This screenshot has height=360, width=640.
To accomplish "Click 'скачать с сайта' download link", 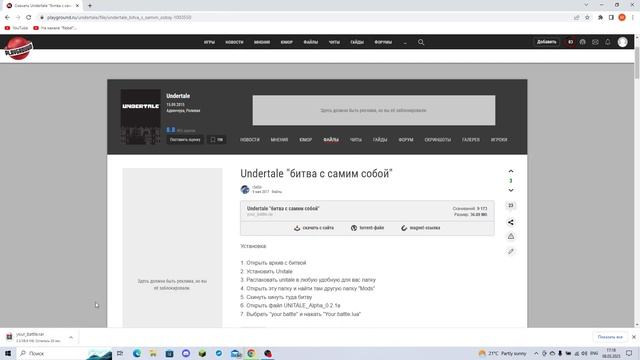I will point(314,228).
